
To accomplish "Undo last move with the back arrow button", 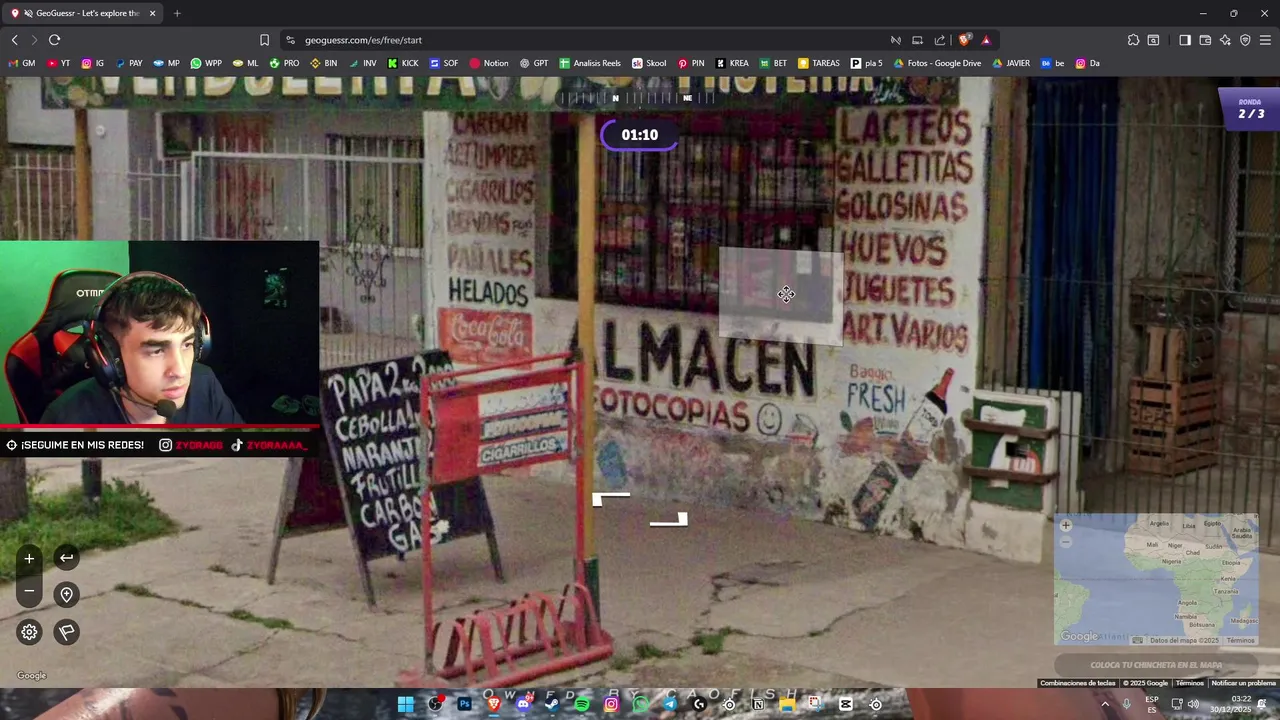I will 66,558.
